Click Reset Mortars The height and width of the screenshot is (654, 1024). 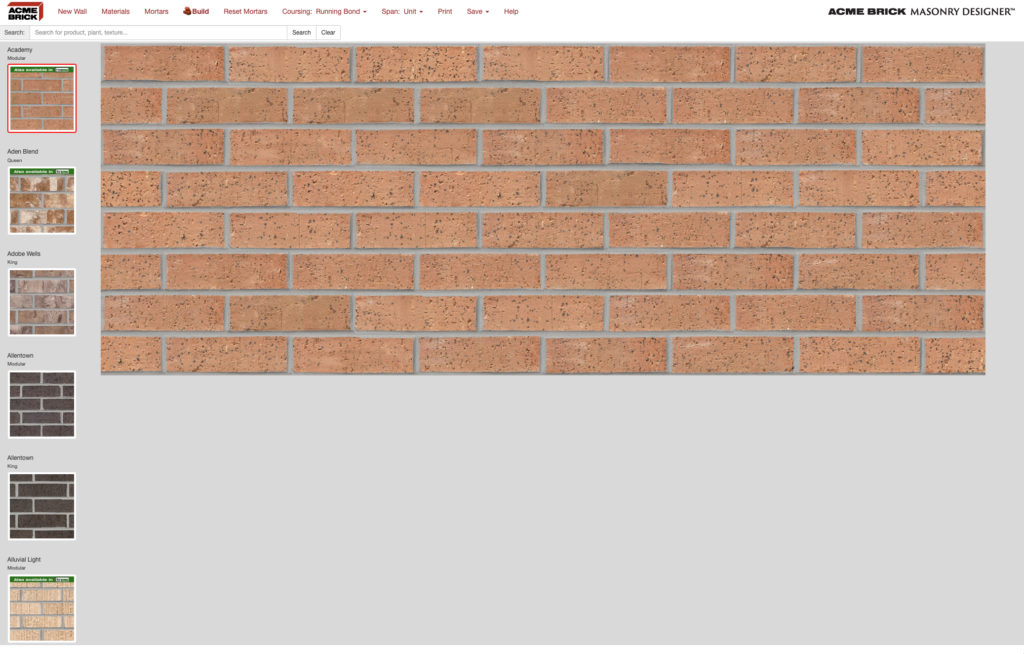click(244, 11)
